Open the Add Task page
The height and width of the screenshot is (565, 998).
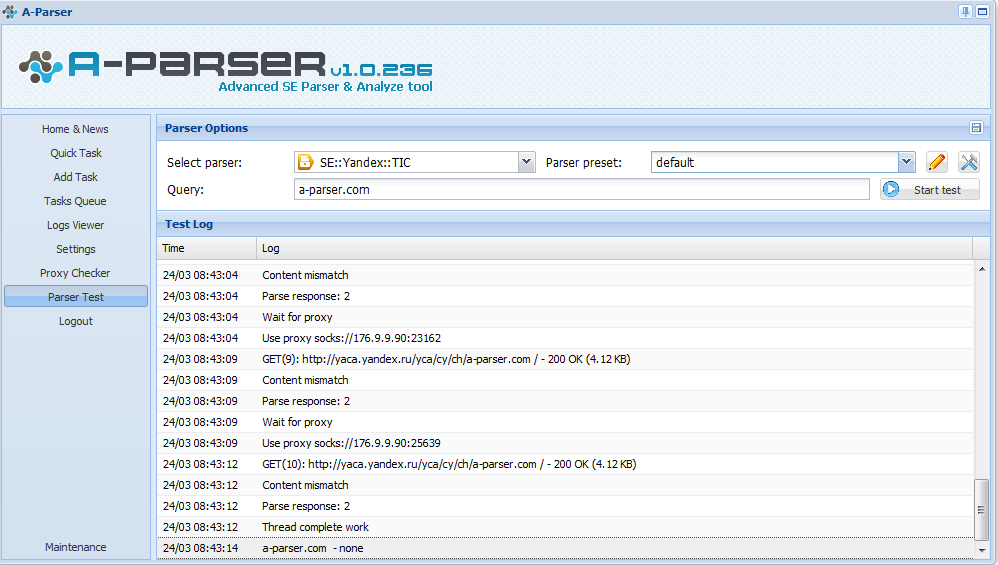click(x=75, y=177)
